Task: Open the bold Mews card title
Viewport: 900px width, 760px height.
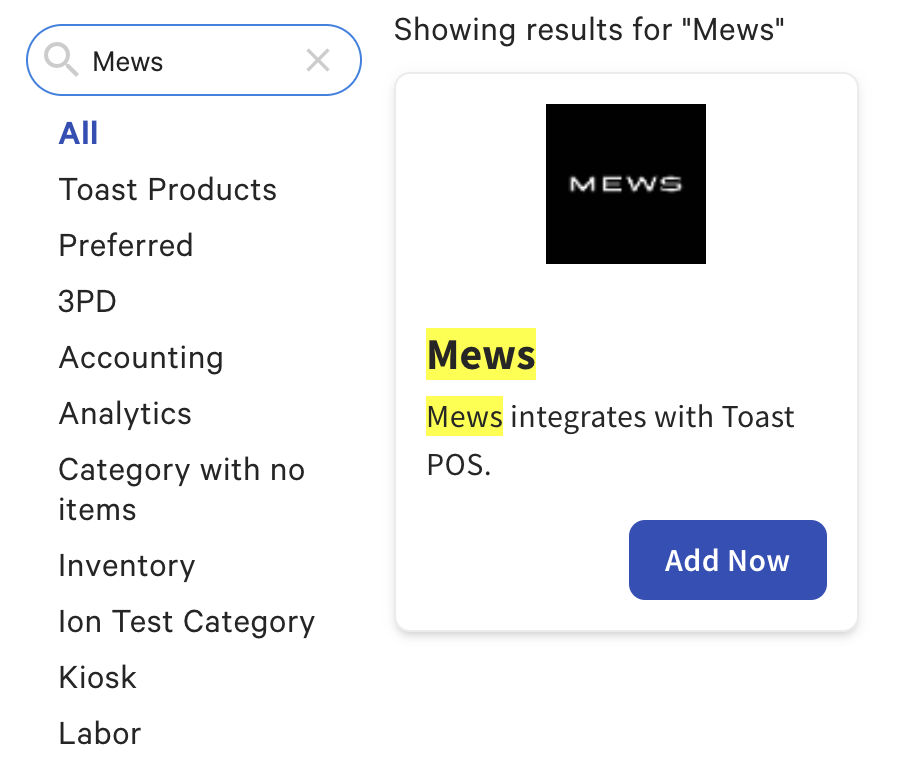Action: [x=481, y=354]
